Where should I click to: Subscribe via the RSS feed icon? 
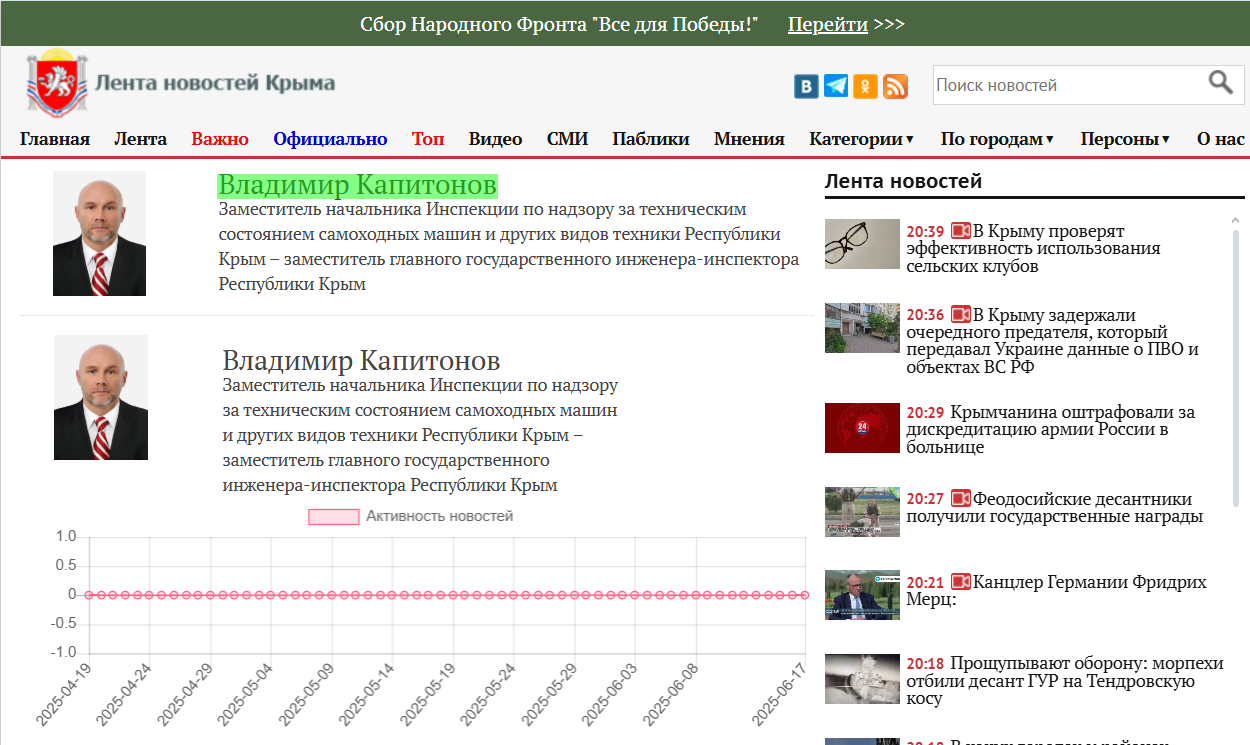coord(894,86)
